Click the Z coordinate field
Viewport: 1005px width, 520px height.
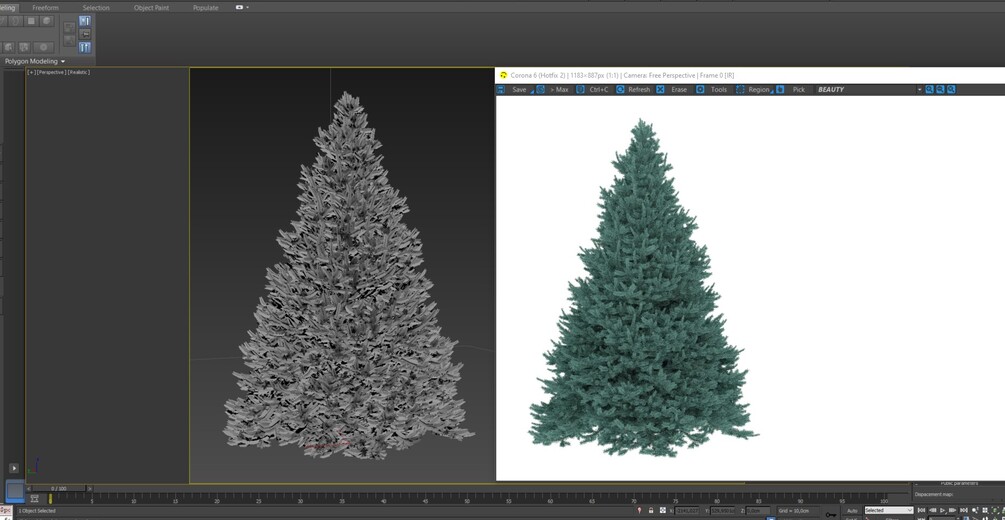(758, 510)
